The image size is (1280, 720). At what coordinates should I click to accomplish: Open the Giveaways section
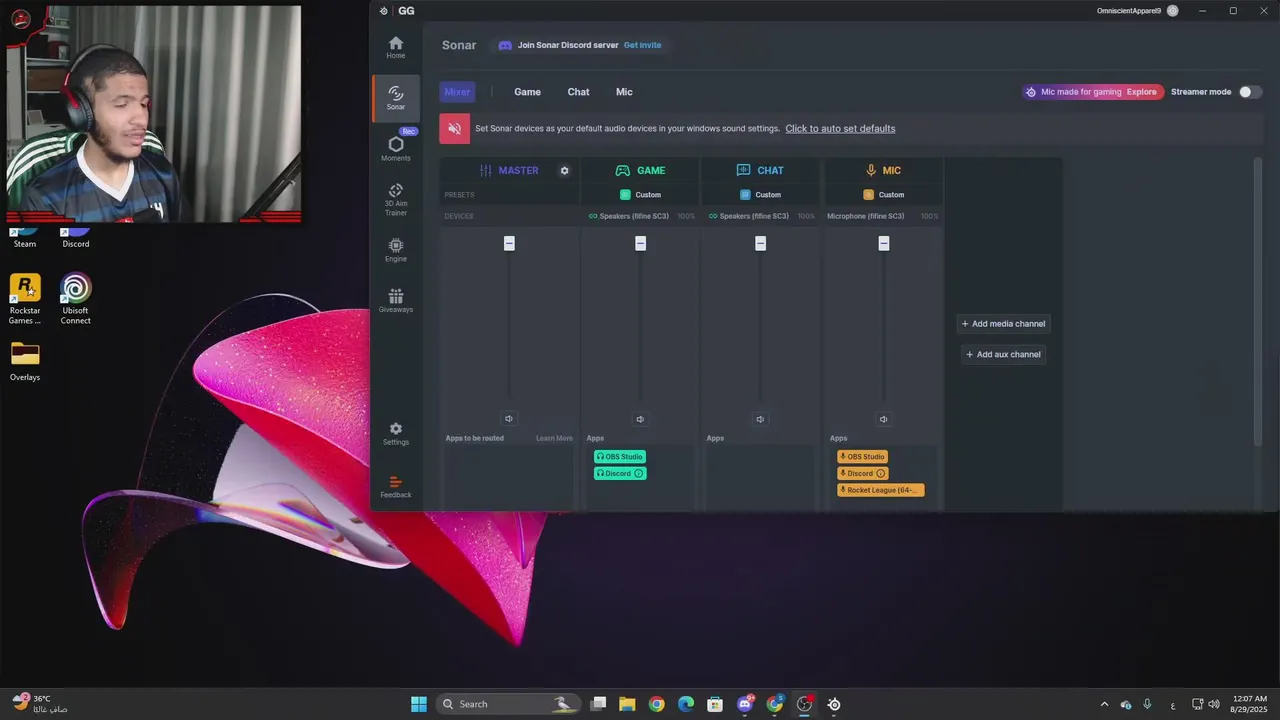pyautogui.click(x=396, y=301)
